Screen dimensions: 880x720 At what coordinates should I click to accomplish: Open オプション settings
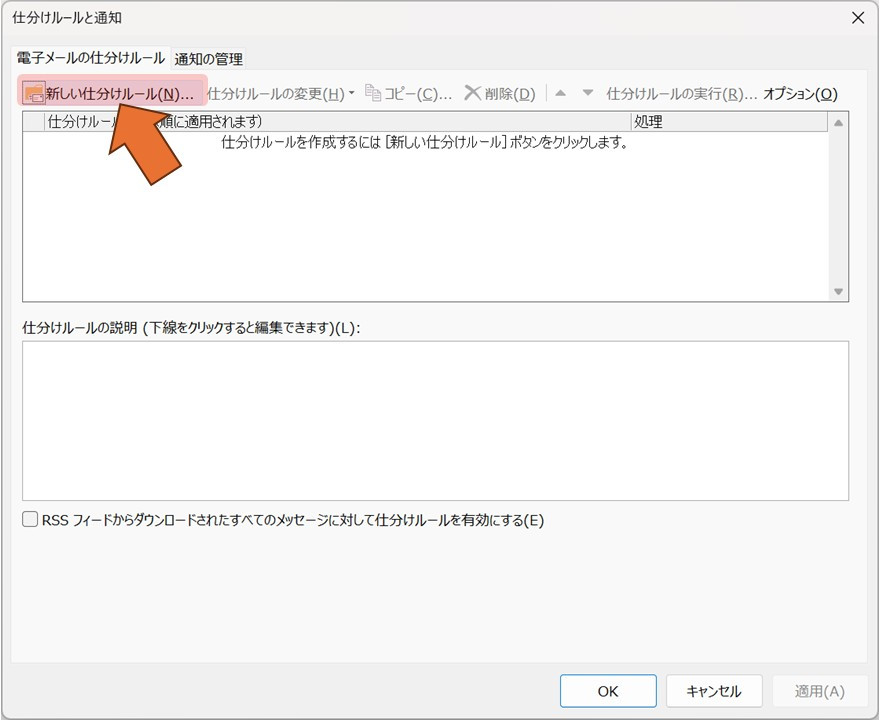[800, 93]
